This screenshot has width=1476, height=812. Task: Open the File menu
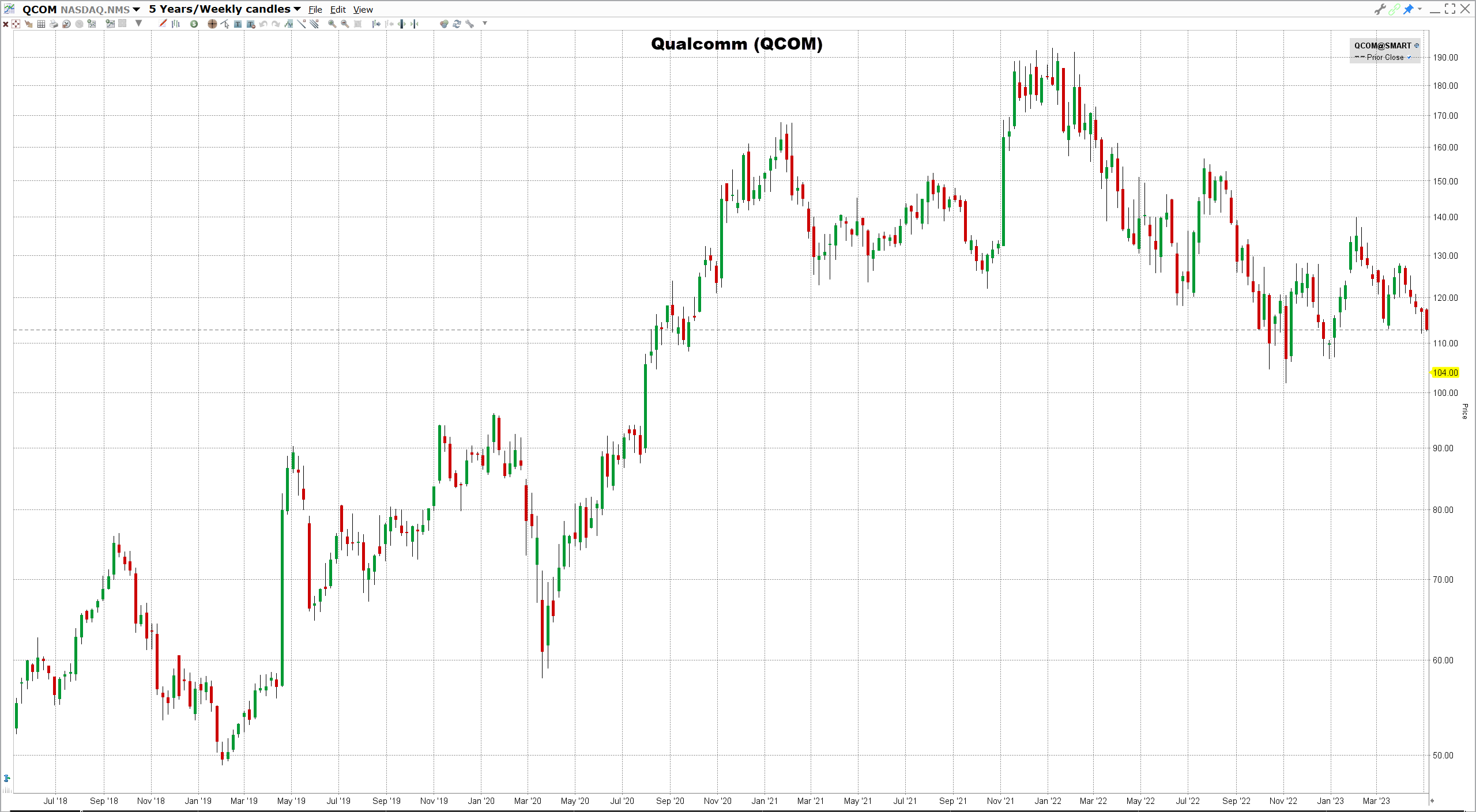(x=315, y=10)
